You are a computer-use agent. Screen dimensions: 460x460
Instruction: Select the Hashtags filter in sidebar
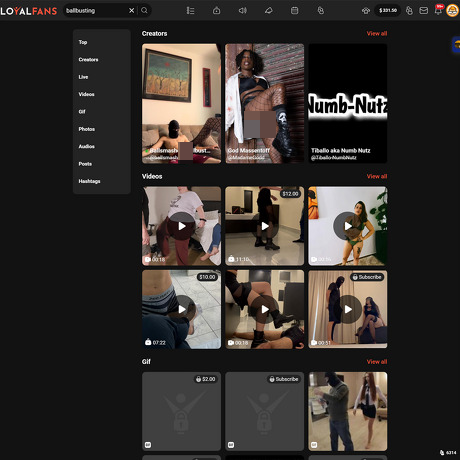tap(89, 181)
